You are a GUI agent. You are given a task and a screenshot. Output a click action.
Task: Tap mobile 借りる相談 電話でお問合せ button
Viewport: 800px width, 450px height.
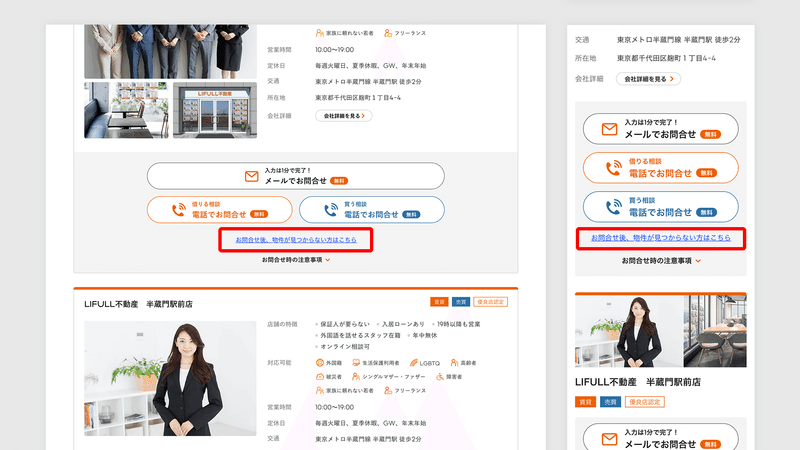point(661,168)
